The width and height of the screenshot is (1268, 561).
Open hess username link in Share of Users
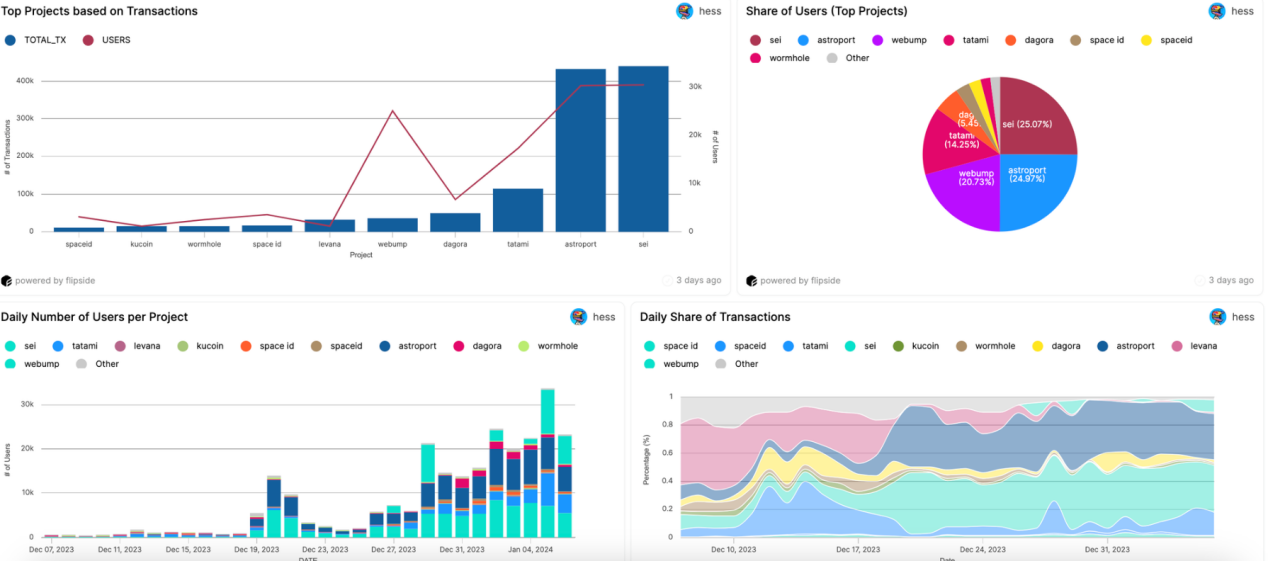[x=1243, y=11]
